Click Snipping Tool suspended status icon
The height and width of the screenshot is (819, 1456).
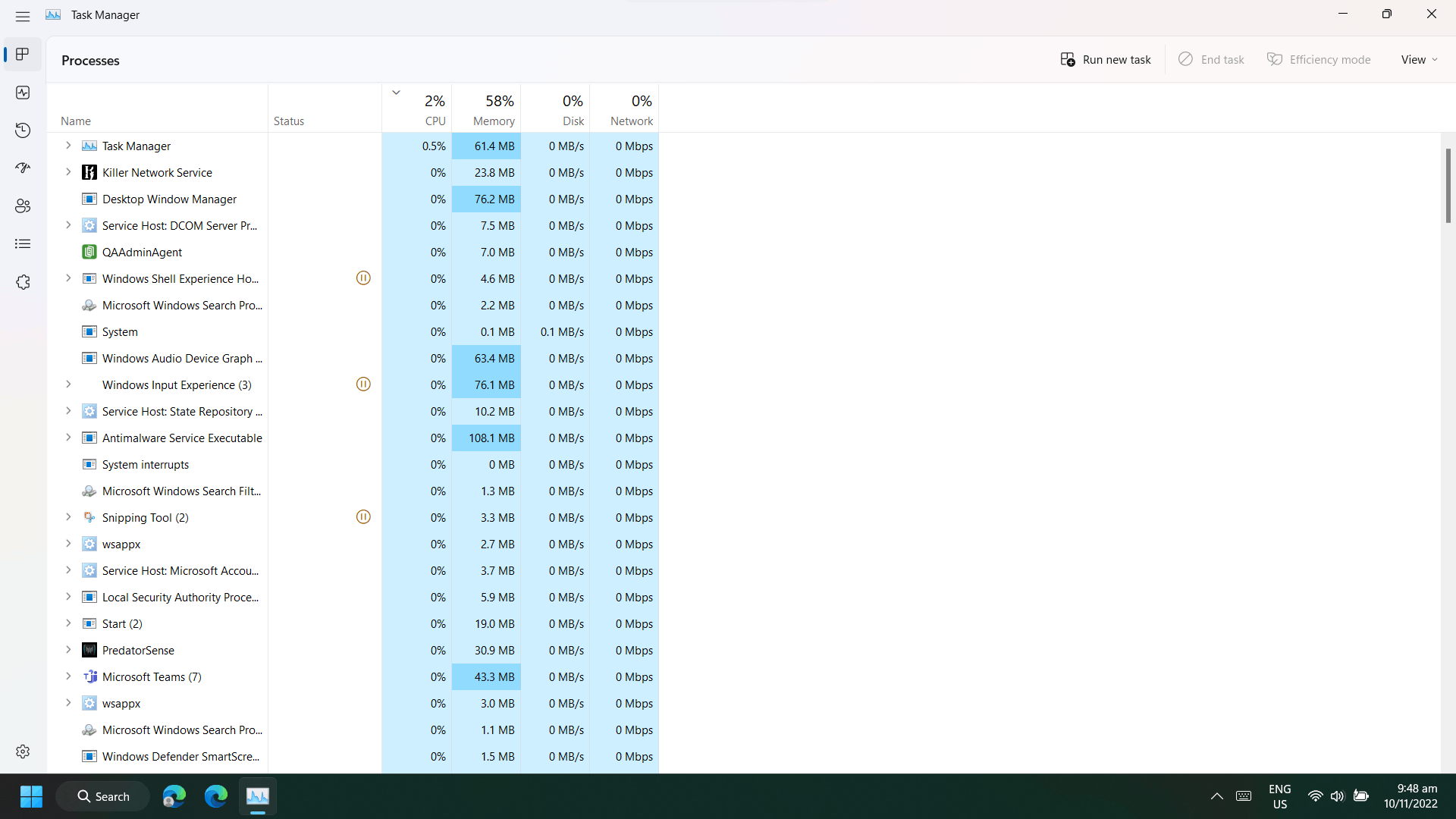pyautogui.click(x=363, y=517)
